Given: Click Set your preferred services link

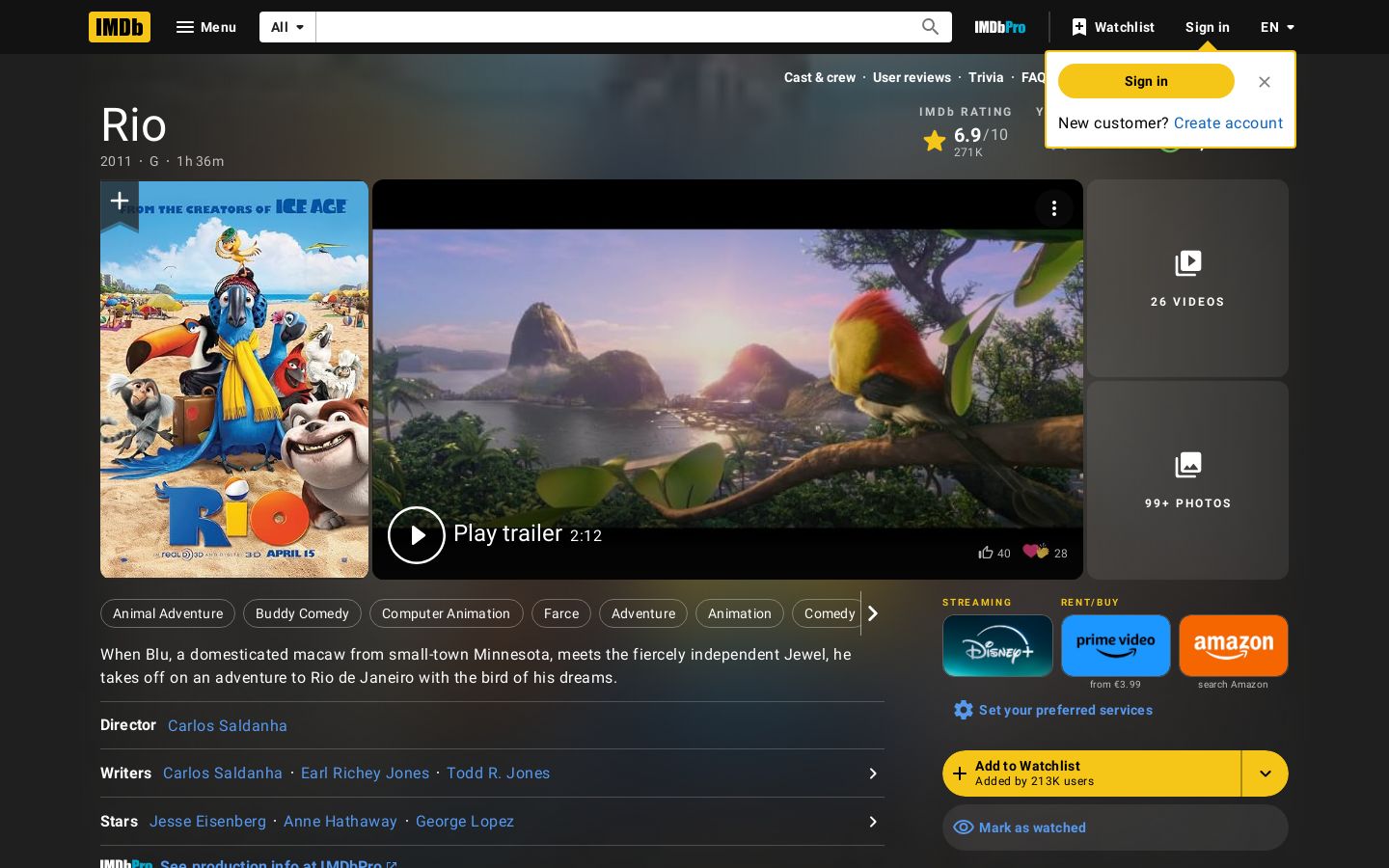Looking at the screenshot, I should [1066, 710].
